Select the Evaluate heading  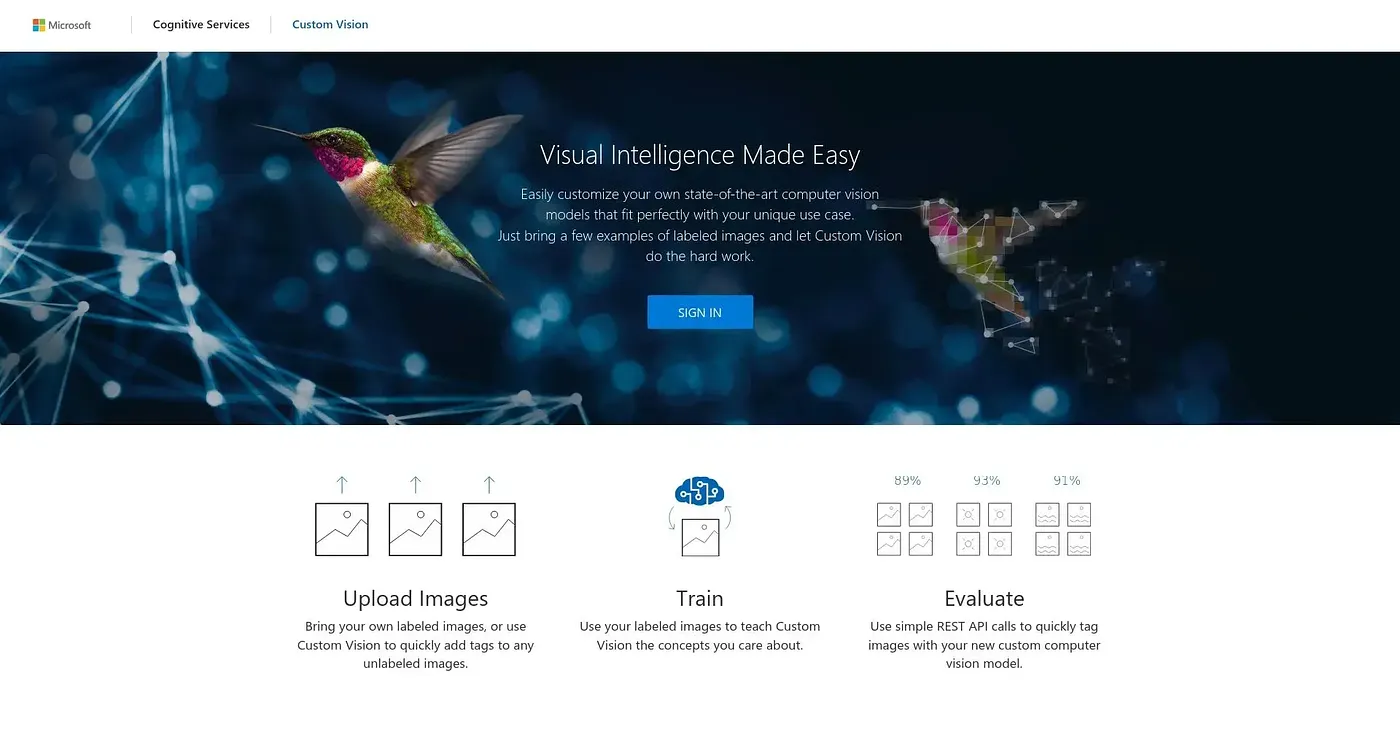984,598
